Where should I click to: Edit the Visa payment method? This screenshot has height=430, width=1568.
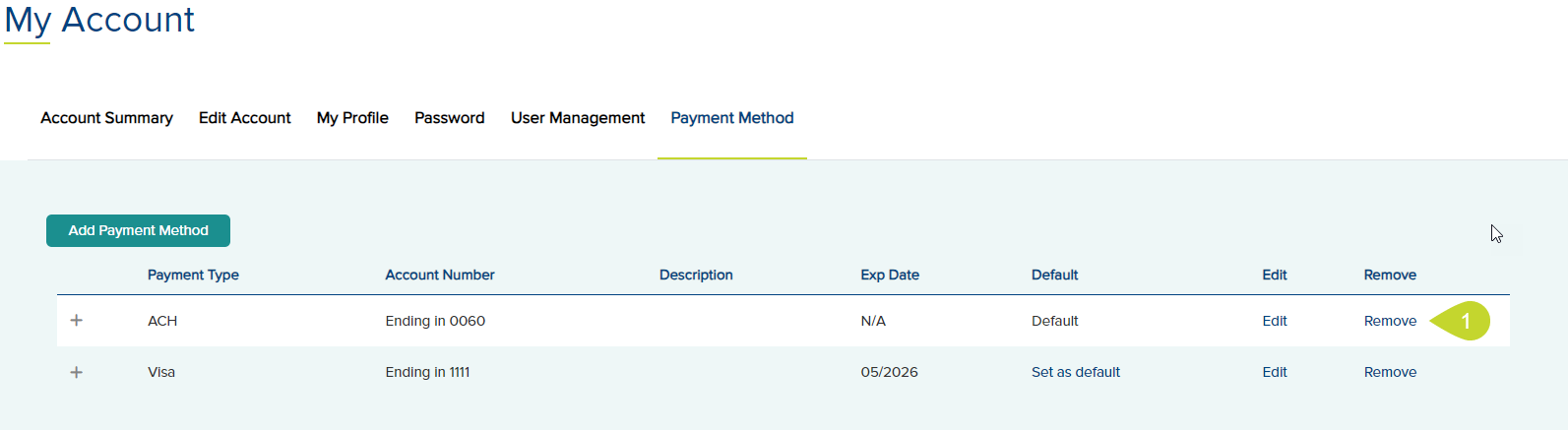pyautogui.click(x=1275, y=372)
